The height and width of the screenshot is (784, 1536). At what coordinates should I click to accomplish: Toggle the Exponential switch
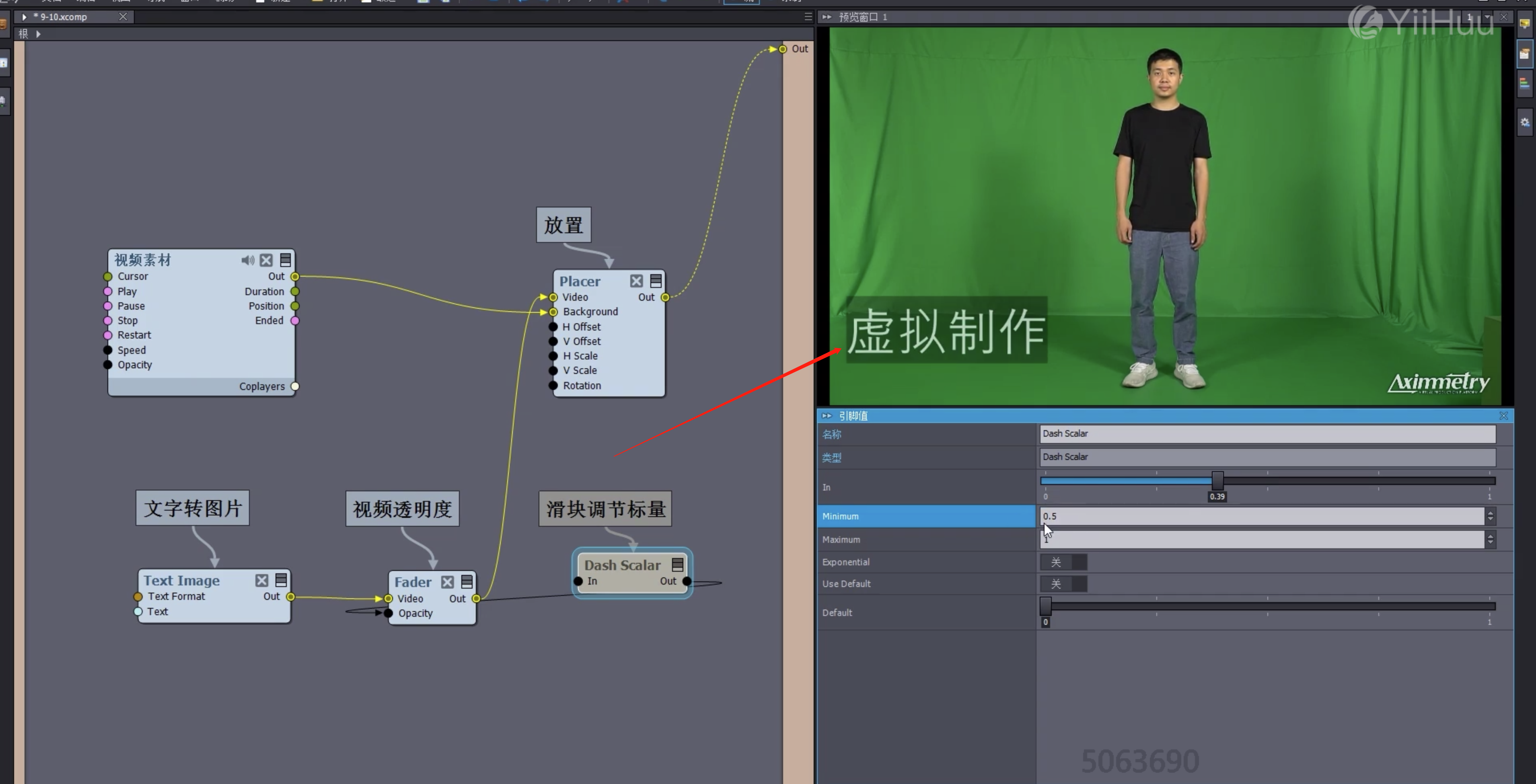1063,562
